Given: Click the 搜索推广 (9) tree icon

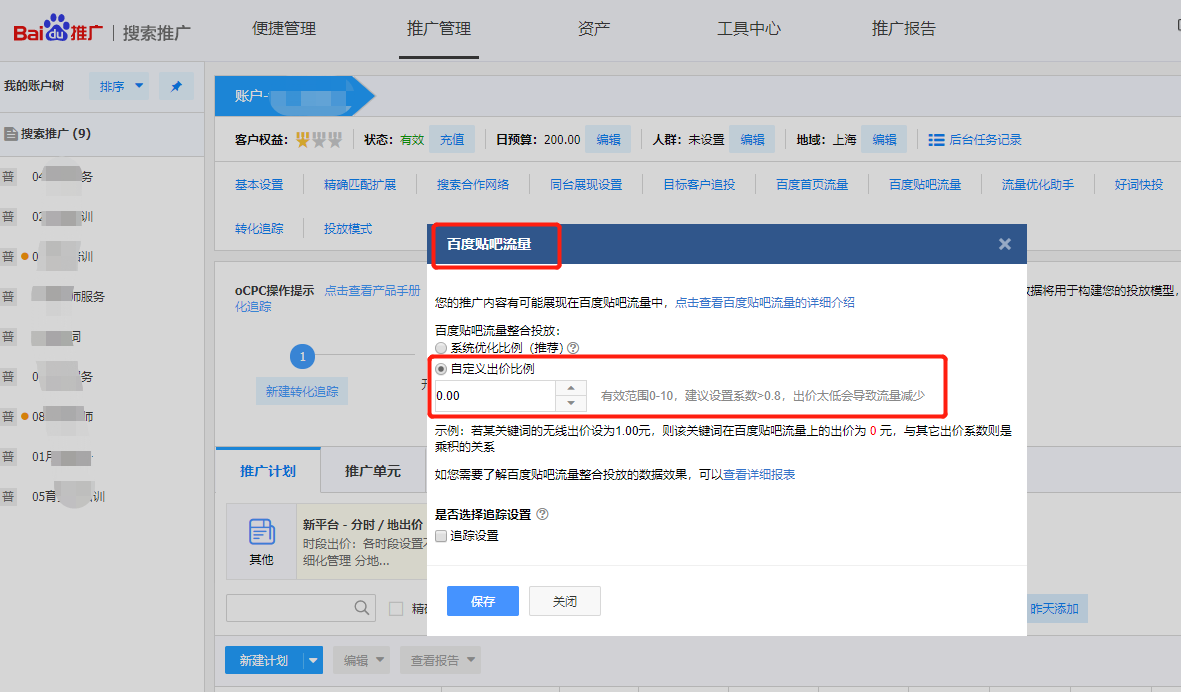Looking at the screenshot, I should (x=11, y=134).
